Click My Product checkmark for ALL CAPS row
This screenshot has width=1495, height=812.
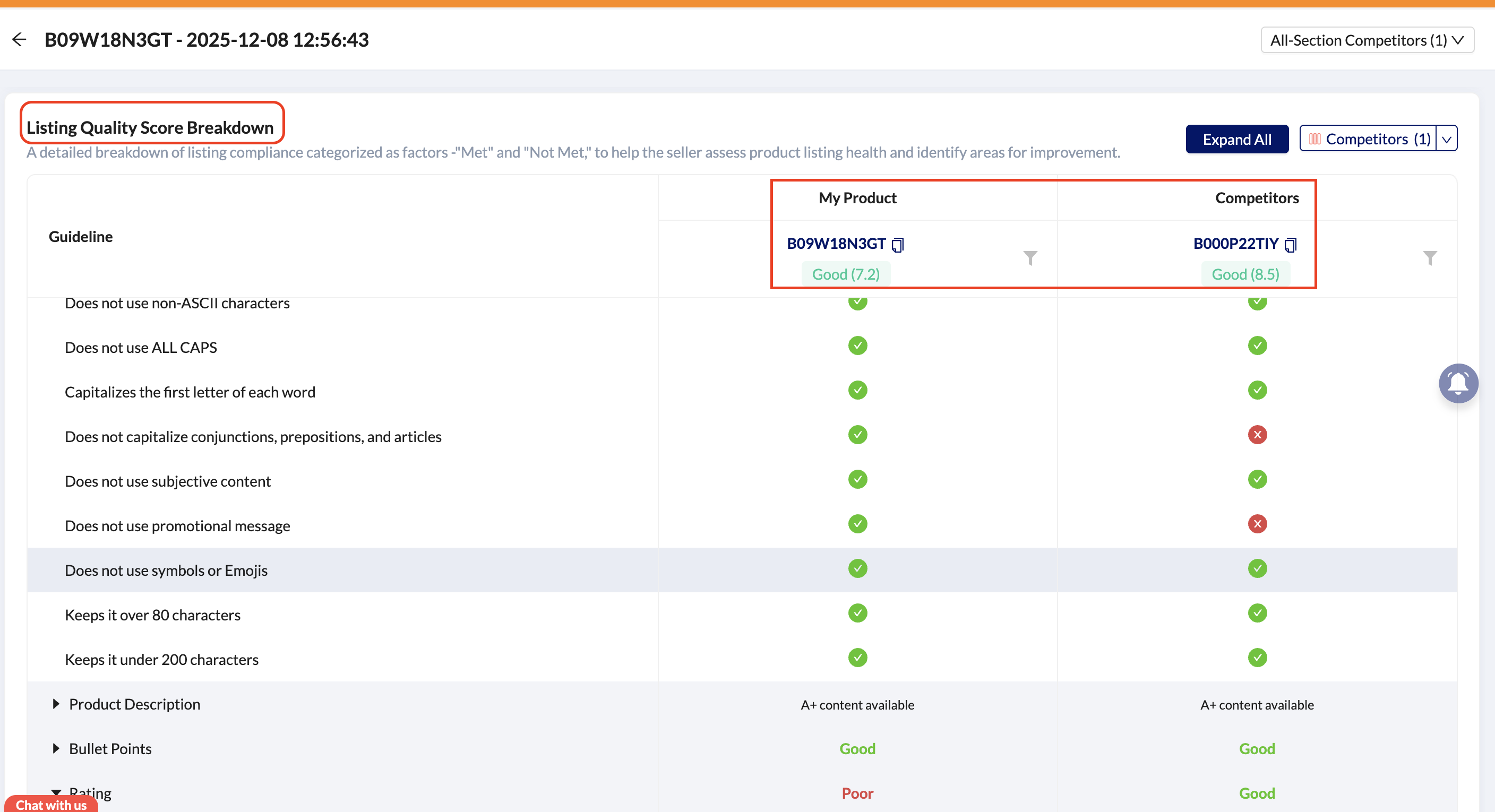[857, 345]
